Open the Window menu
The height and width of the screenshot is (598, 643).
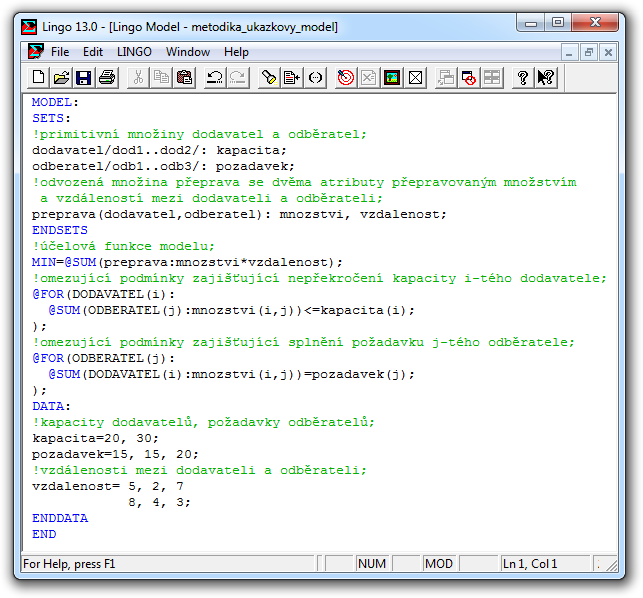[188, 52]
